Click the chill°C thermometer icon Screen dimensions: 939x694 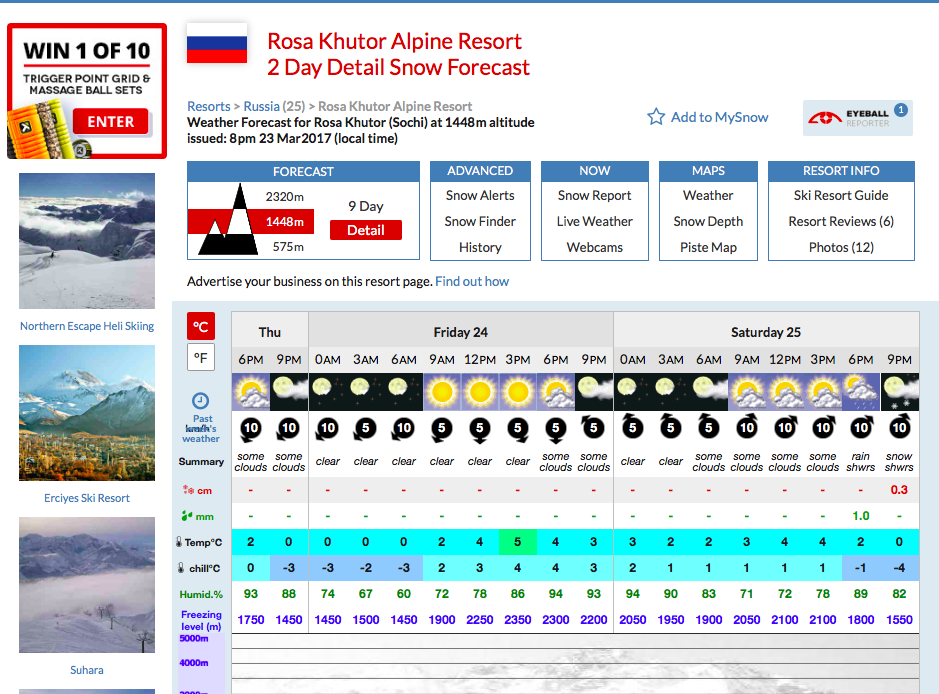pos(181,568)
